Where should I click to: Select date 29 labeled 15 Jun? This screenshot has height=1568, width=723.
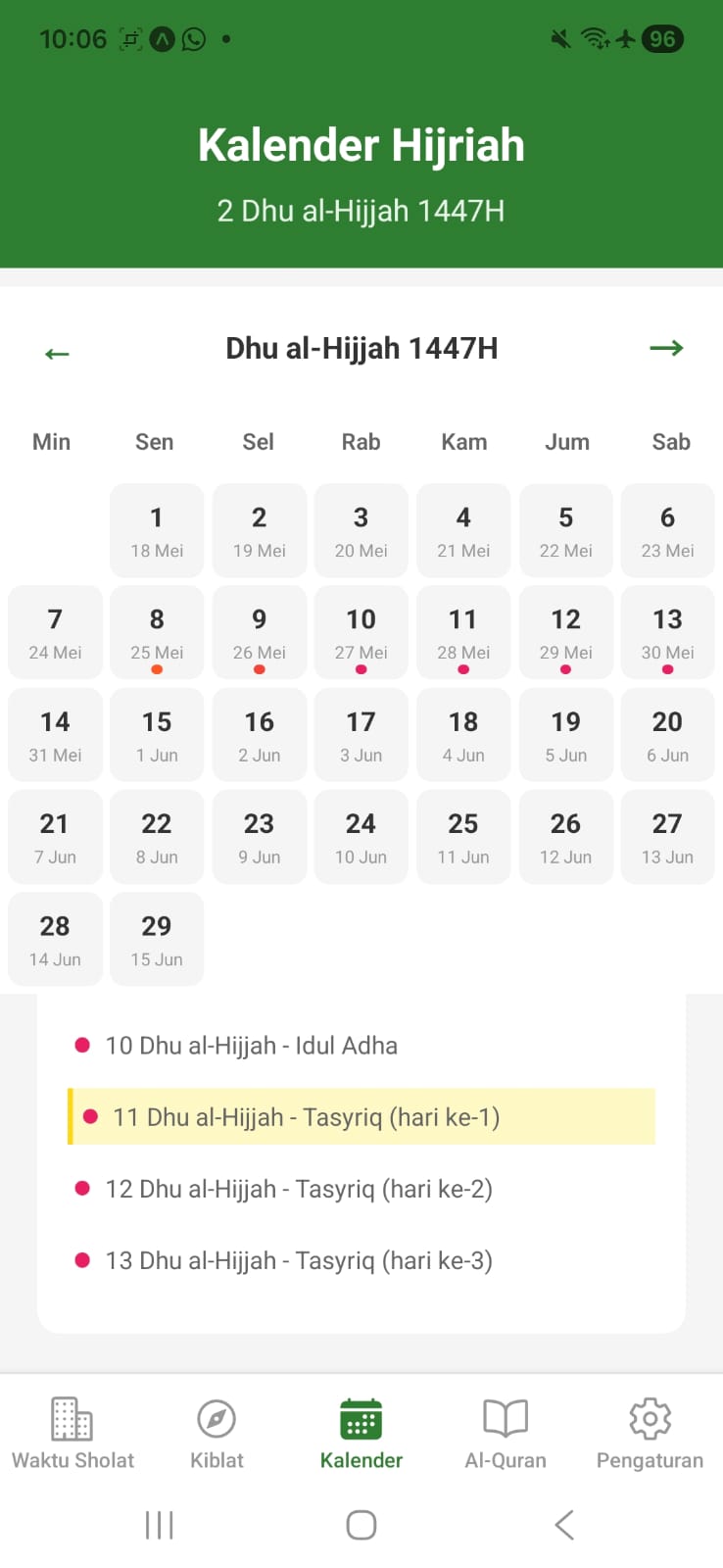157,938
